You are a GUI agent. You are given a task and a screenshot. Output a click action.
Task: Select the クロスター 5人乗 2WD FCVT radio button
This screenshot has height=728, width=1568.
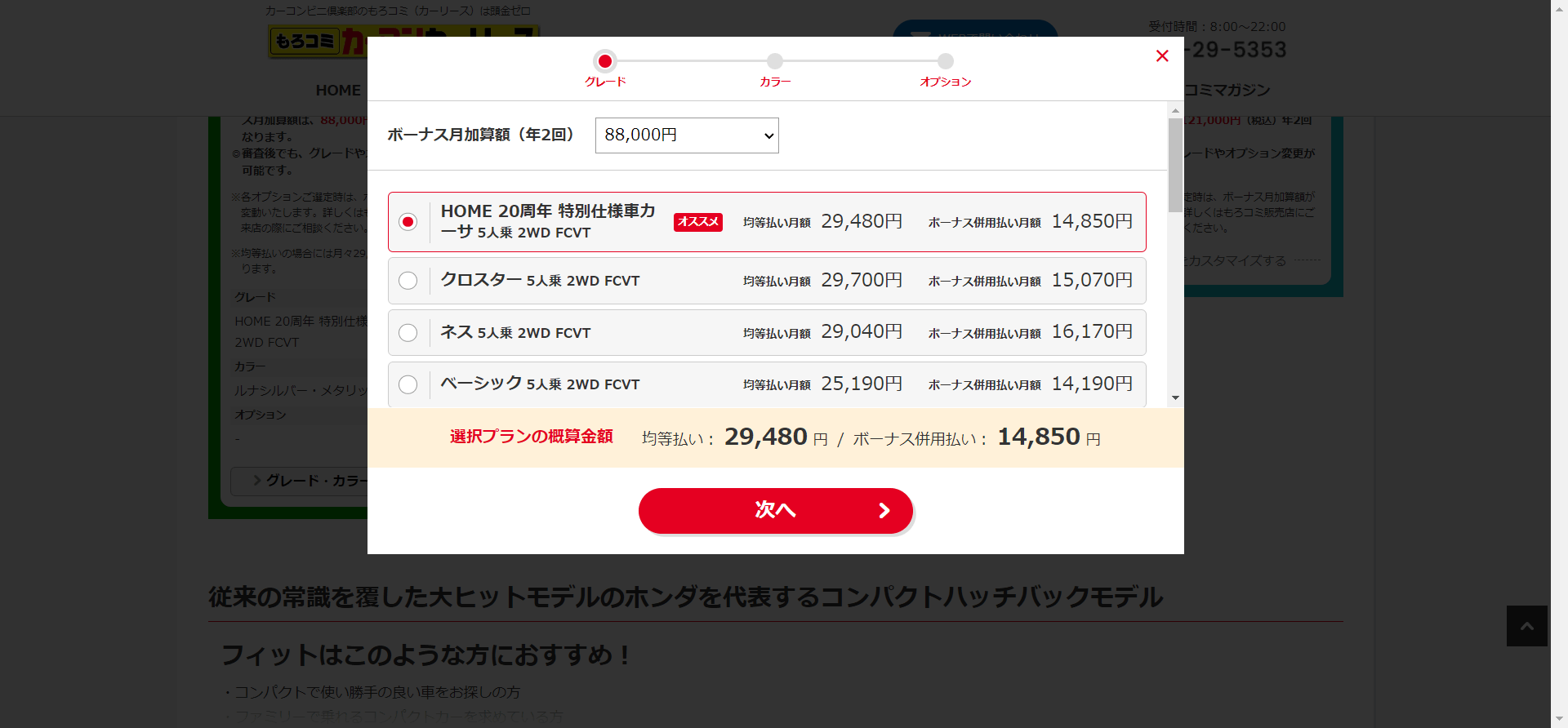click(x=408, y=281)
